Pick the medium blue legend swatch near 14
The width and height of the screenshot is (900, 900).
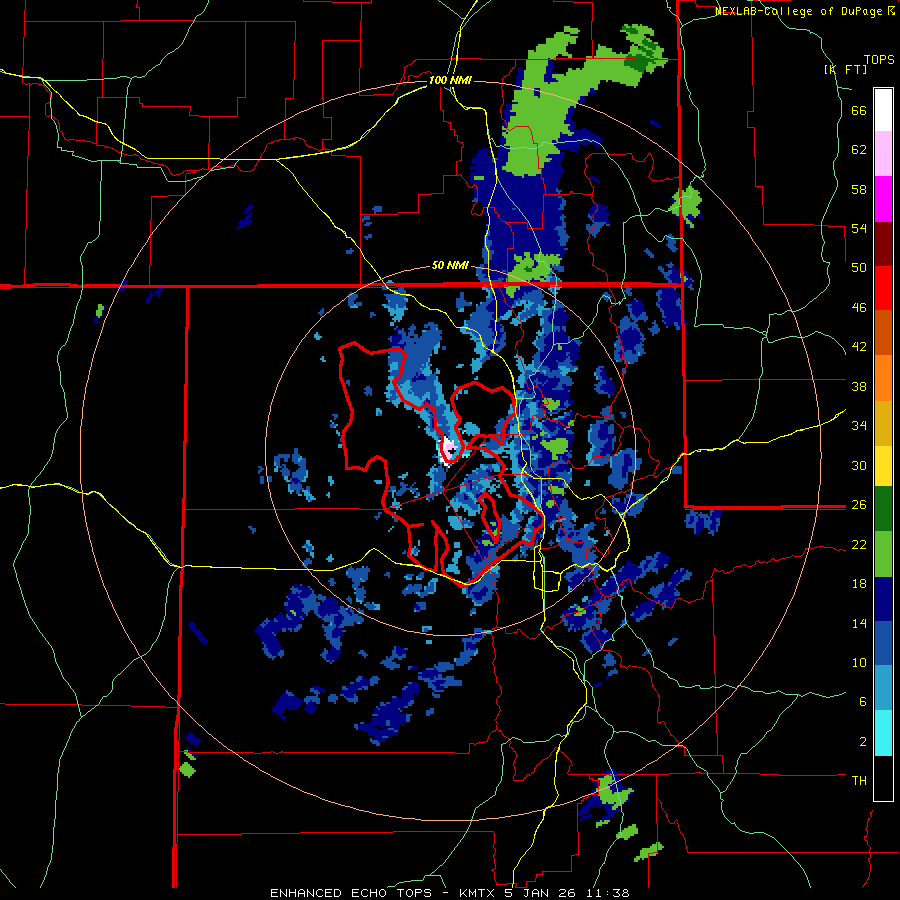pyautogui.click(x=883, y=643)
